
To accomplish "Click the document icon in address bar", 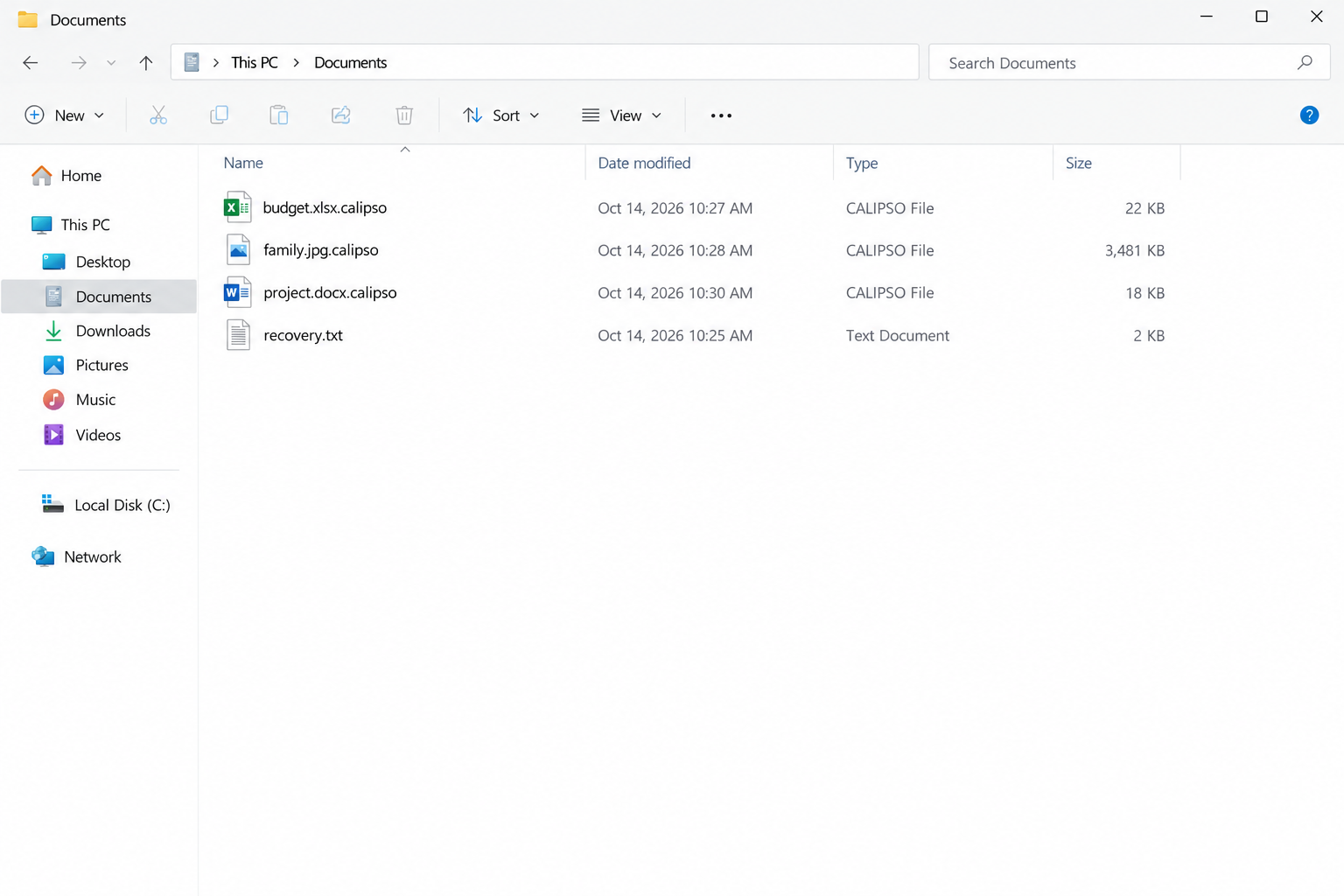I will point(192,63).
